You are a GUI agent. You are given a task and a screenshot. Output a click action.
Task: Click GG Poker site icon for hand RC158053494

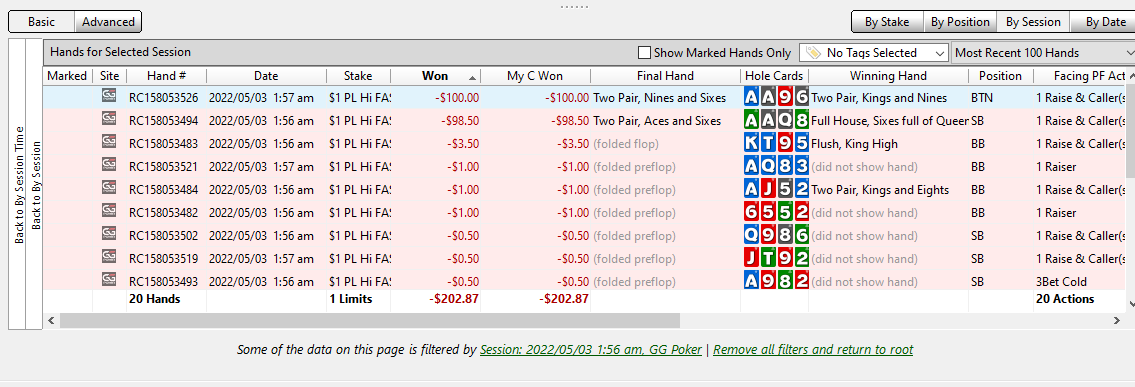(x=109, y=120)
